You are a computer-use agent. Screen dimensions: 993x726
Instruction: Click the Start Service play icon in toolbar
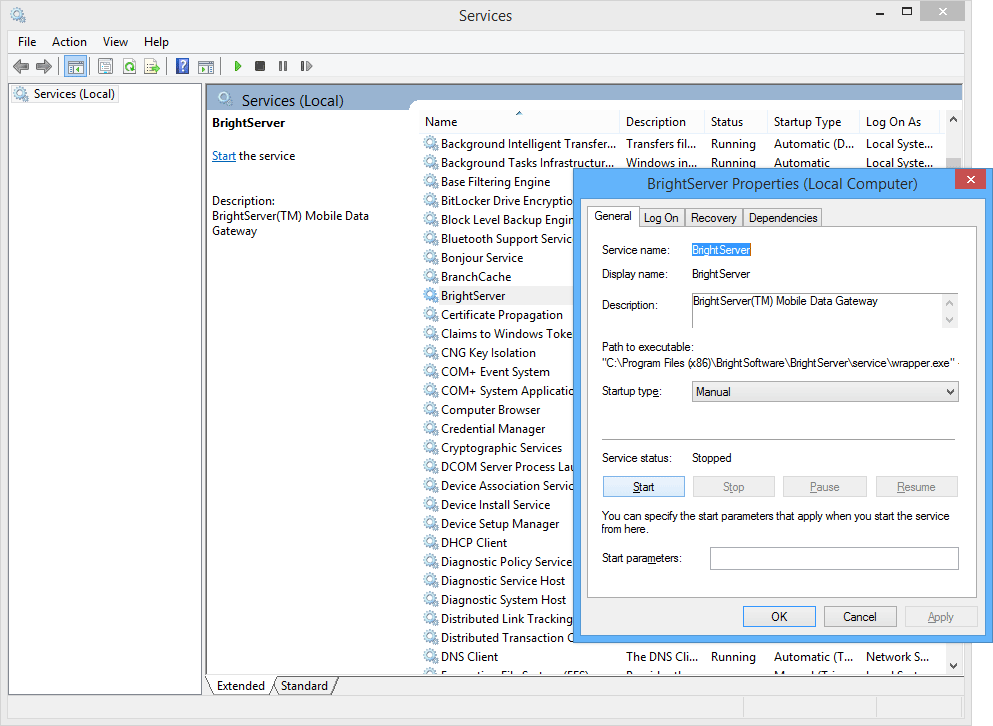coord(238,66)
